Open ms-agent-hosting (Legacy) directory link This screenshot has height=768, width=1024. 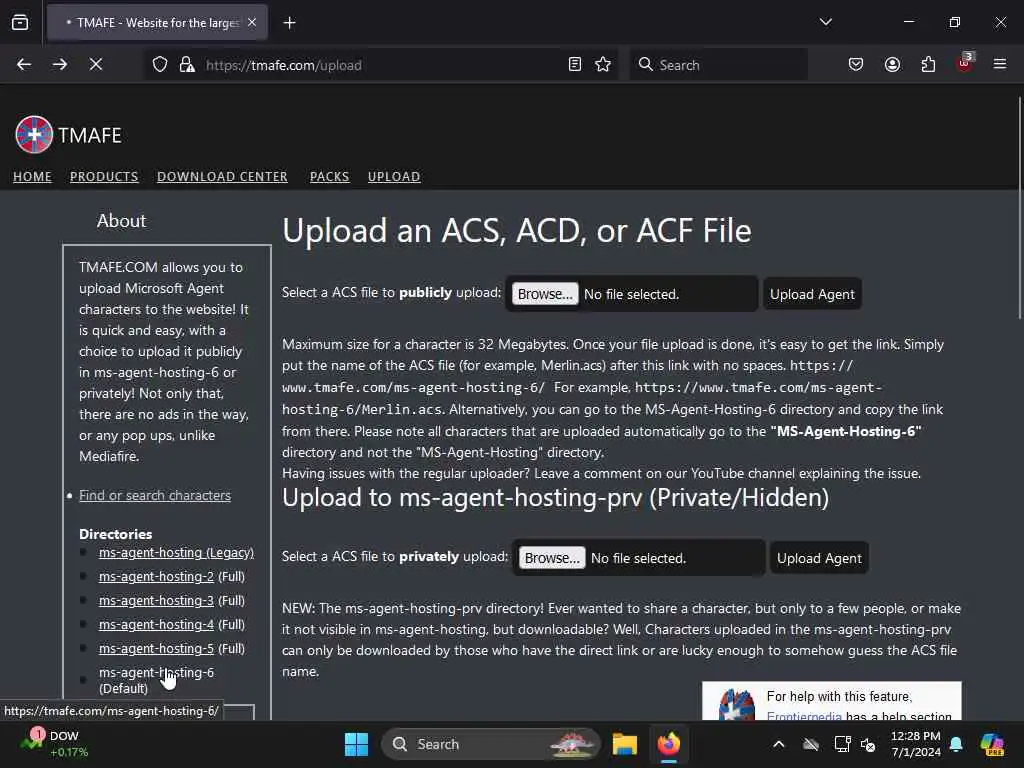[176, 552]
